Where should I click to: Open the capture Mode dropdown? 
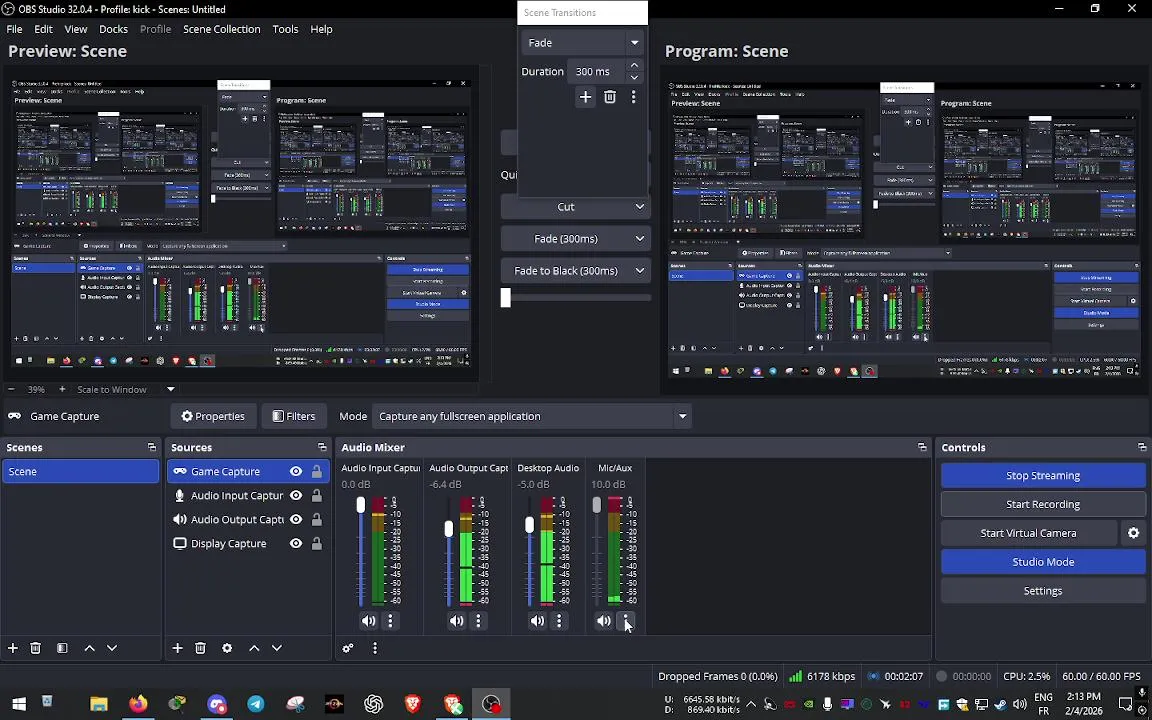(x=532, y=417)
